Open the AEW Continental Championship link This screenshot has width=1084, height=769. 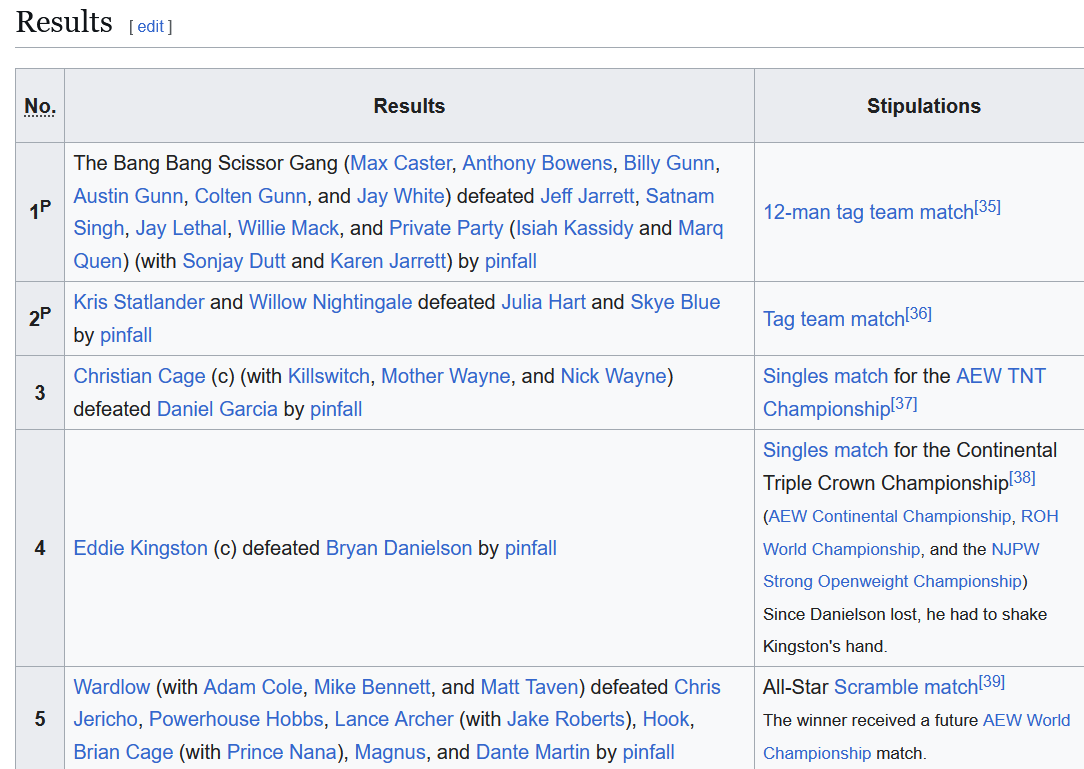click(x=889, y=517)
